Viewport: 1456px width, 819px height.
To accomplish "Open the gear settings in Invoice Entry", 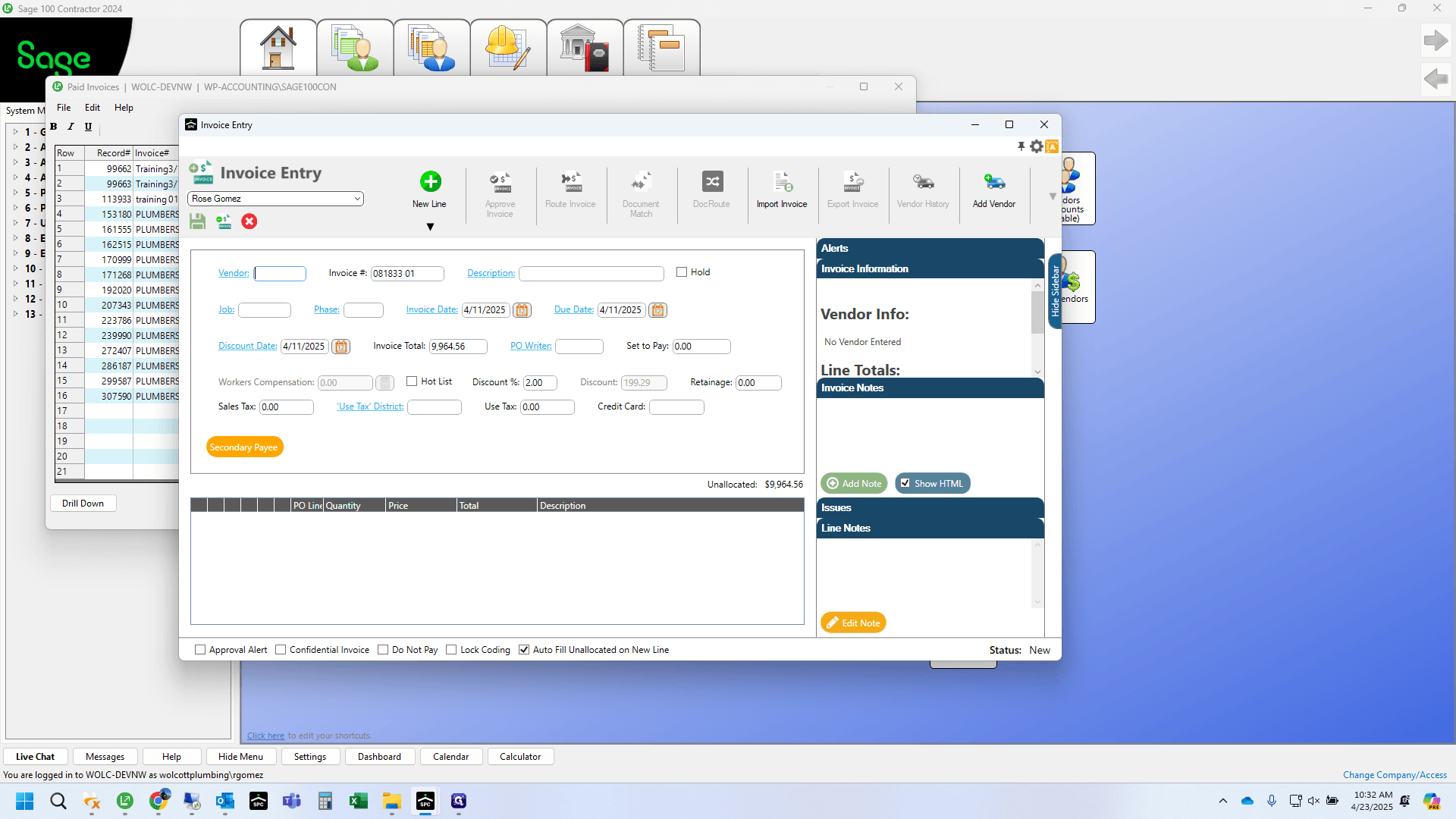I will pyautogui.click(x=1036, y=146).
